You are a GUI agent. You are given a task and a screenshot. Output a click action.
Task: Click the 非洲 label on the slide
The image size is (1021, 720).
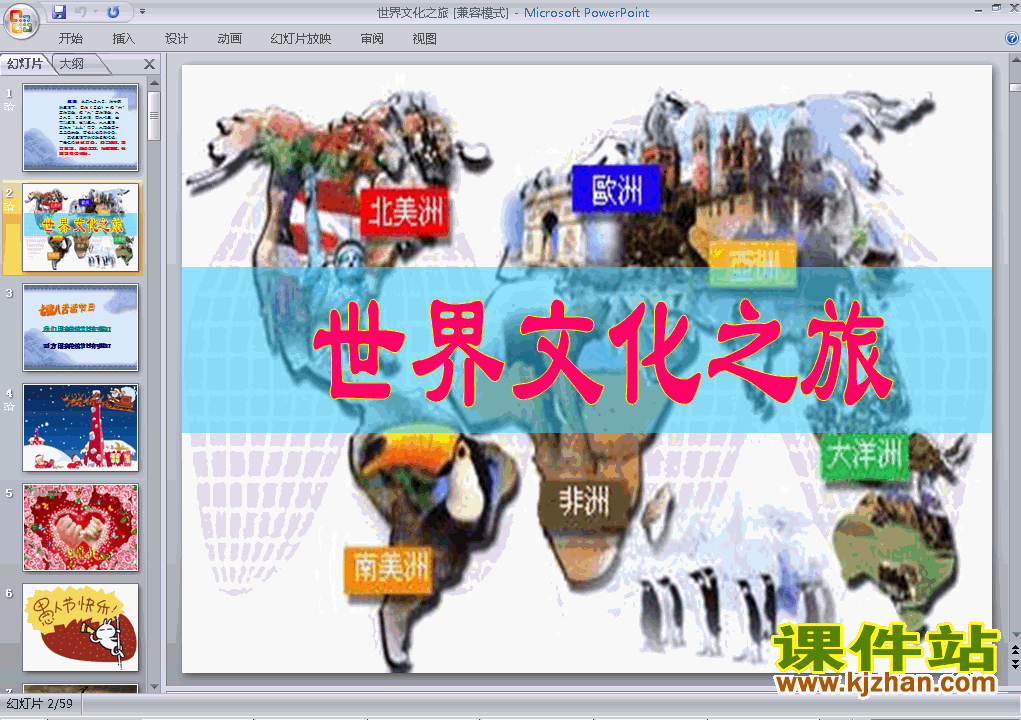click(584, 503)
